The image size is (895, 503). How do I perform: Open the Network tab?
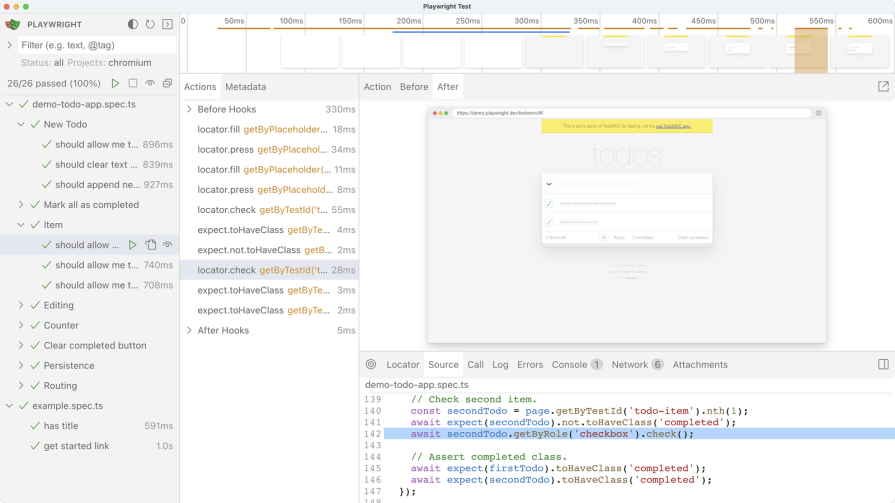click(x=630, y=365)
